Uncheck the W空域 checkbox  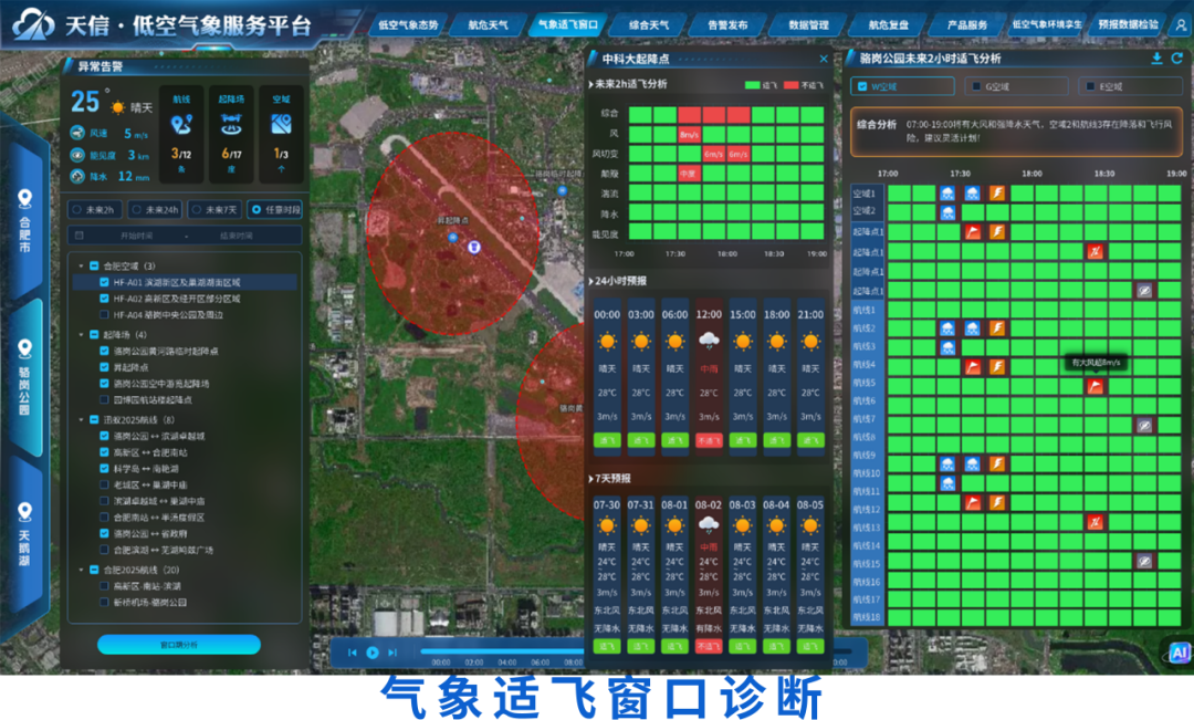point(863,87)
